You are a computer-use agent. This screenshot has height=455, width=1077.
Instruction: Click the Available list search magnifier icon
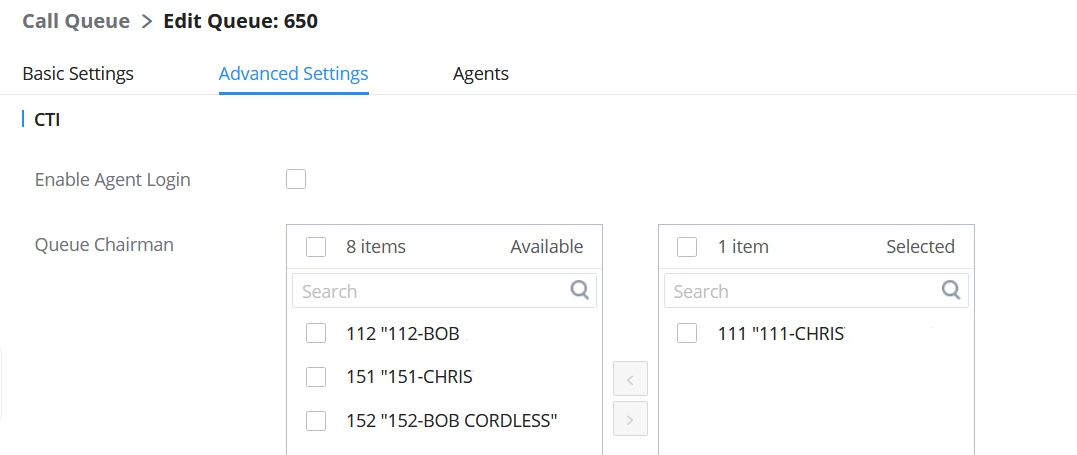(x=580, y=290)
